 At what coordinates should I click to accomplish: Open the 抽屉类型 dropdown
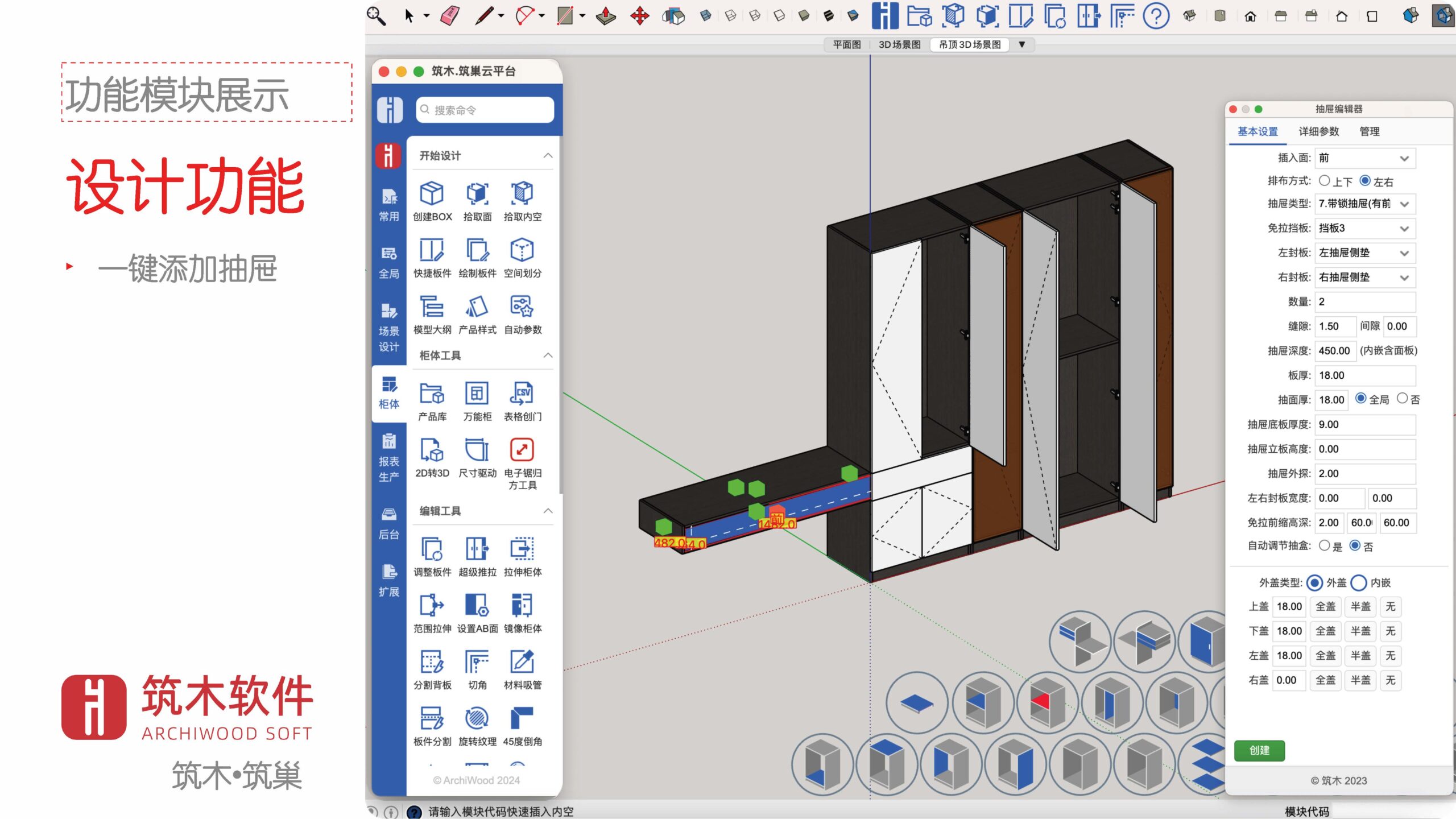pos(1364,204)
